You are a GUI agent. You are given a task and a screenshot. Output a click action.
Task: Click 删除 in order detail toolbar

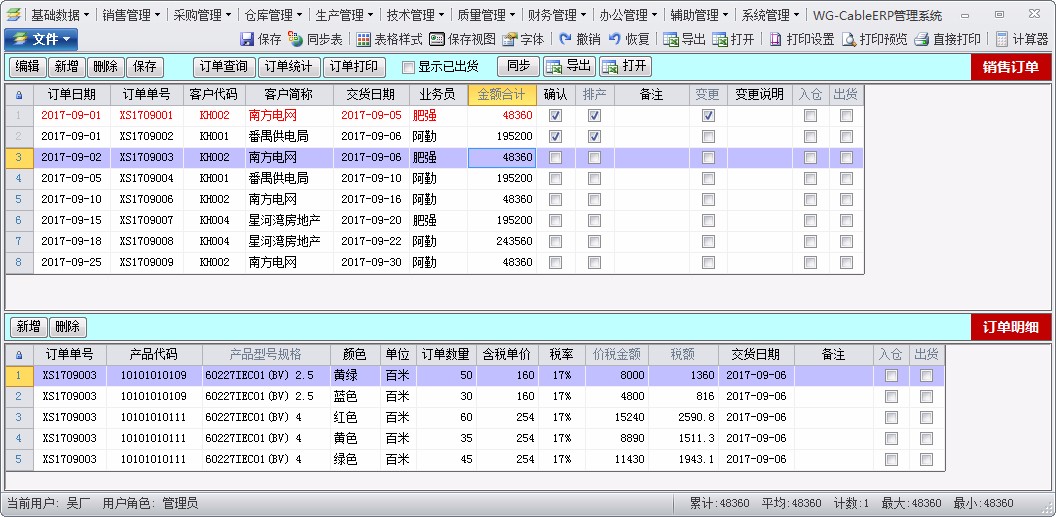67,327
